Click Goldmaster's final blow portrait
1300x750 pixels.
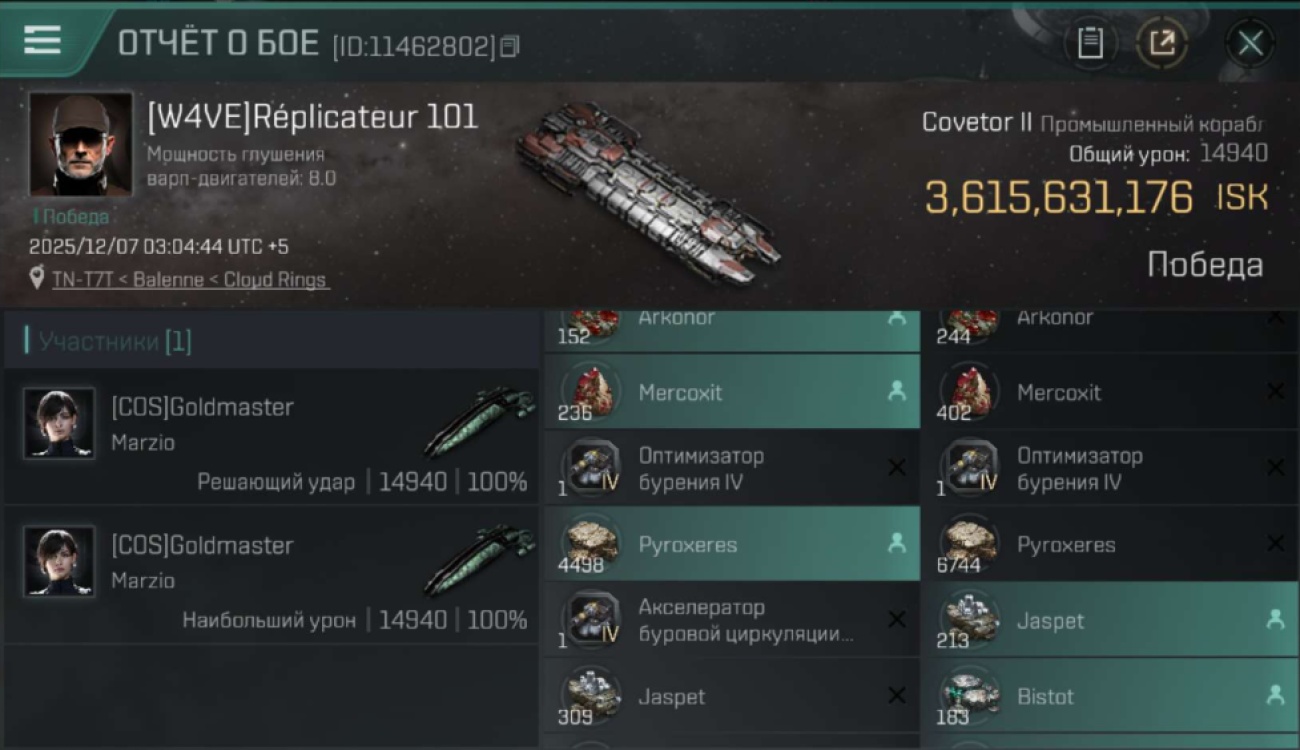click(x=59, y=423)
